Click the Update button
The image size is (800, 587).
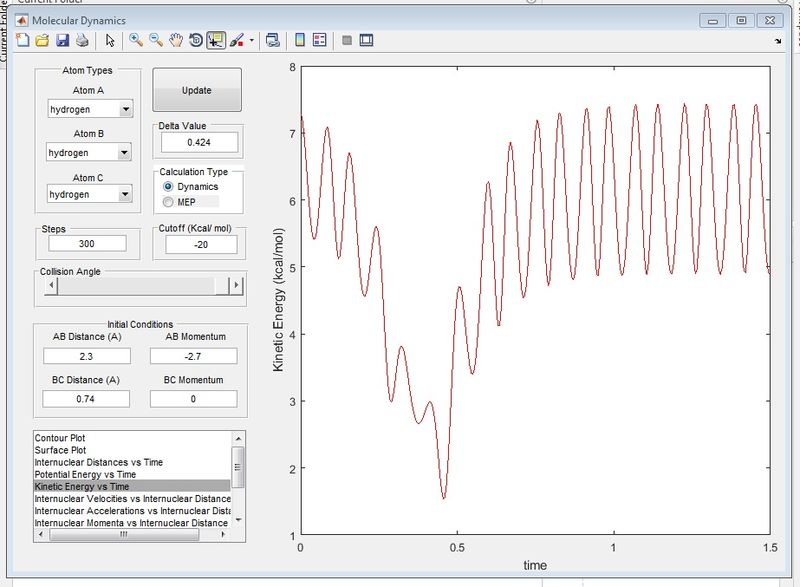click(197, 90)
